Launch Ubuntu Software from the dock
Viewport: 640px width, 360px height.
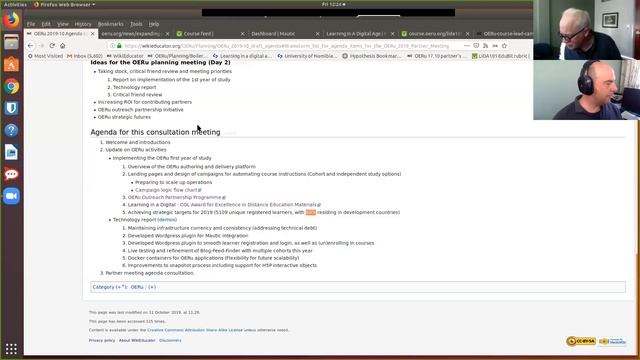coord(11,64)
